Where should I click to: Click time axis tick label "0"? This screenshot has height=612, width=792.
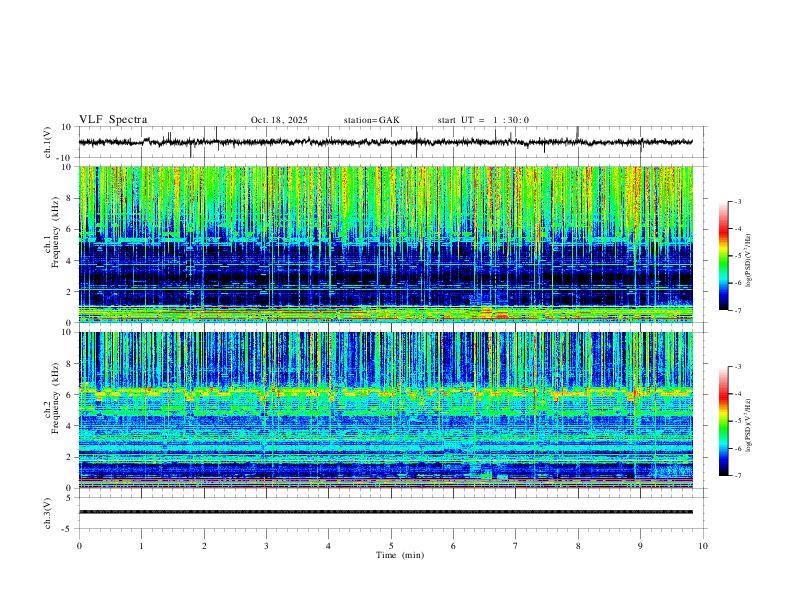[79, 546]
